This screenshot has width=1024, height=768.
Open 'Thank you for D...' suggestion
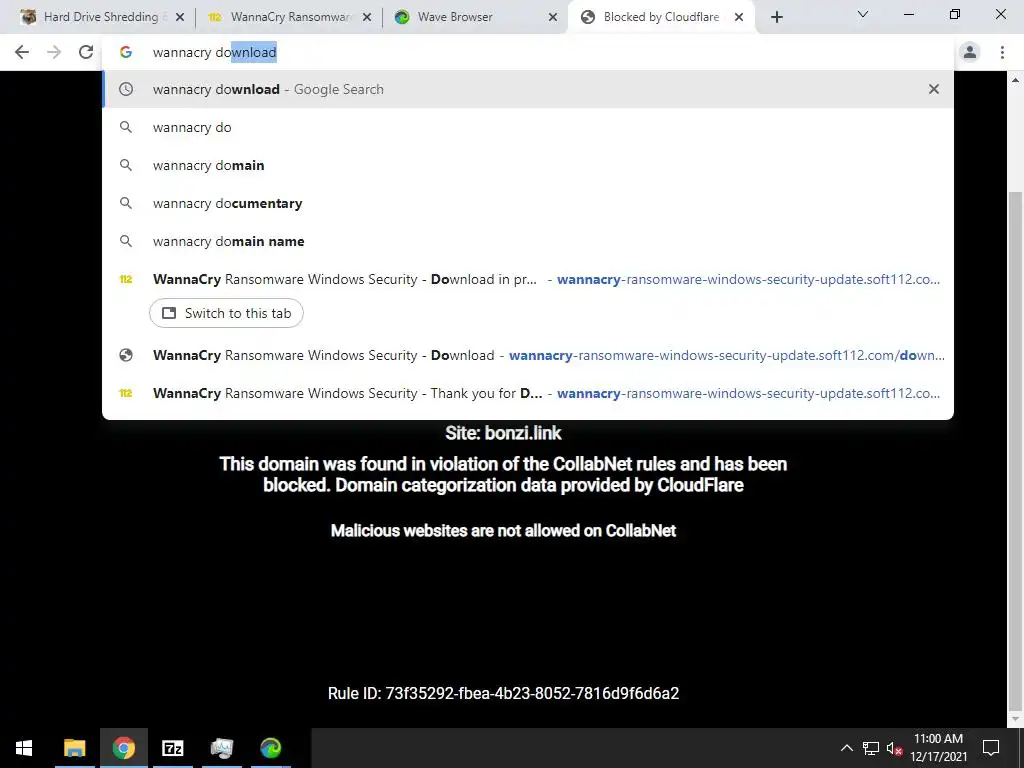pos(528,393)
